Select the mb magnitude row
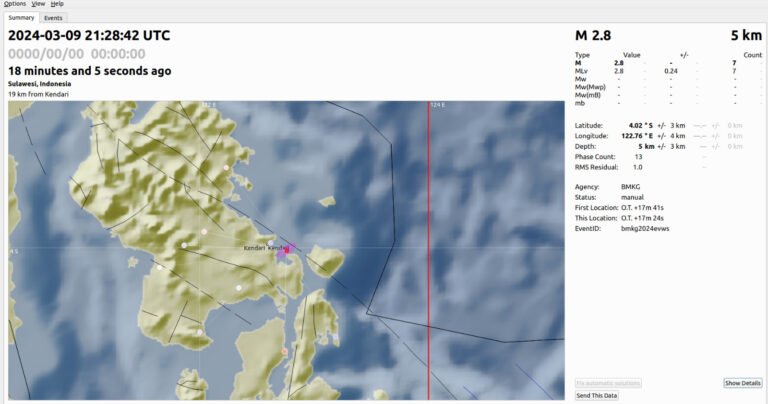The height and width of the screenshot is (404, 768). [668, 103]
